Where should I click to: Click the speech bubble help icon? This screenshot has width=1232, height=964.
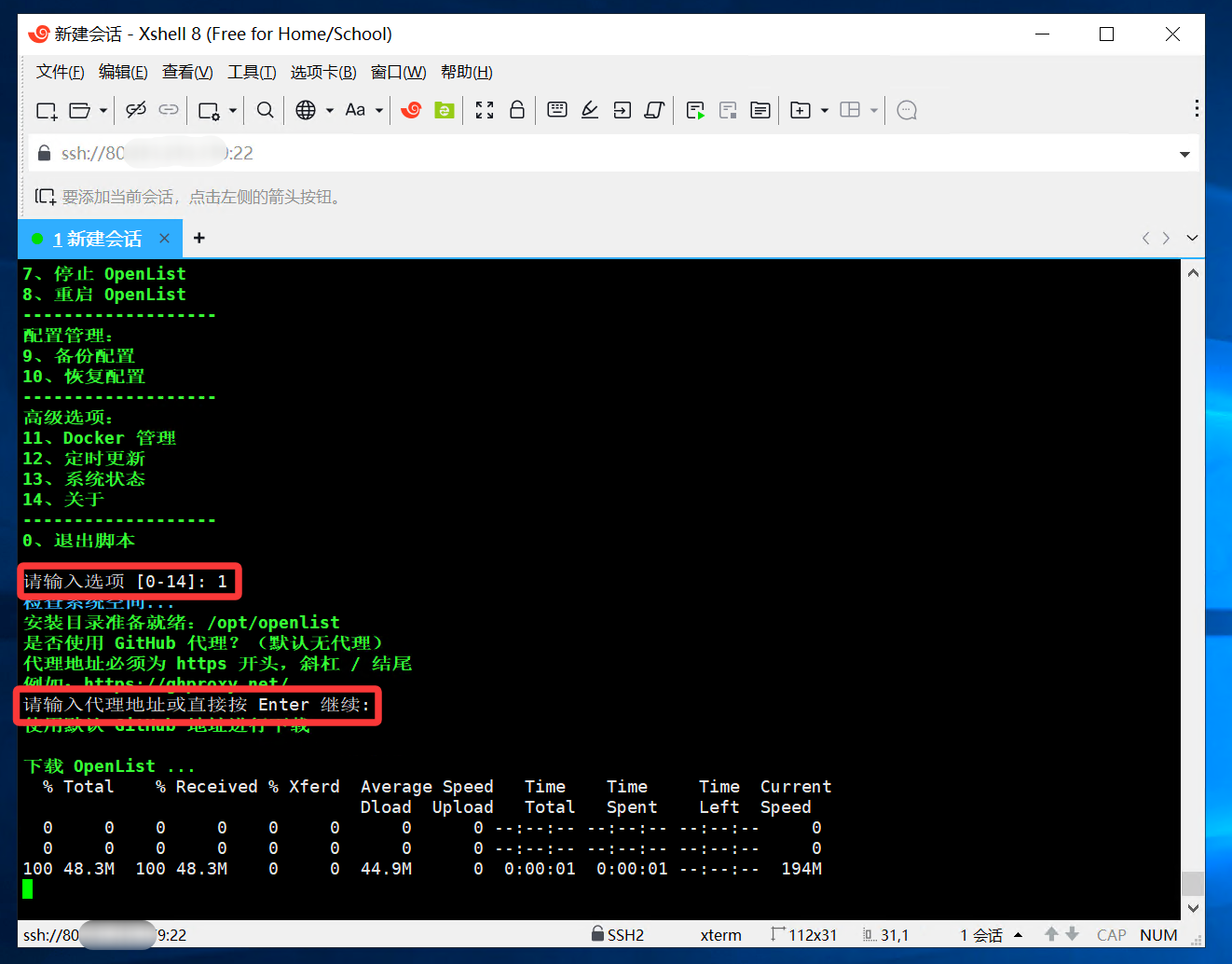click(x=907, y=110)
